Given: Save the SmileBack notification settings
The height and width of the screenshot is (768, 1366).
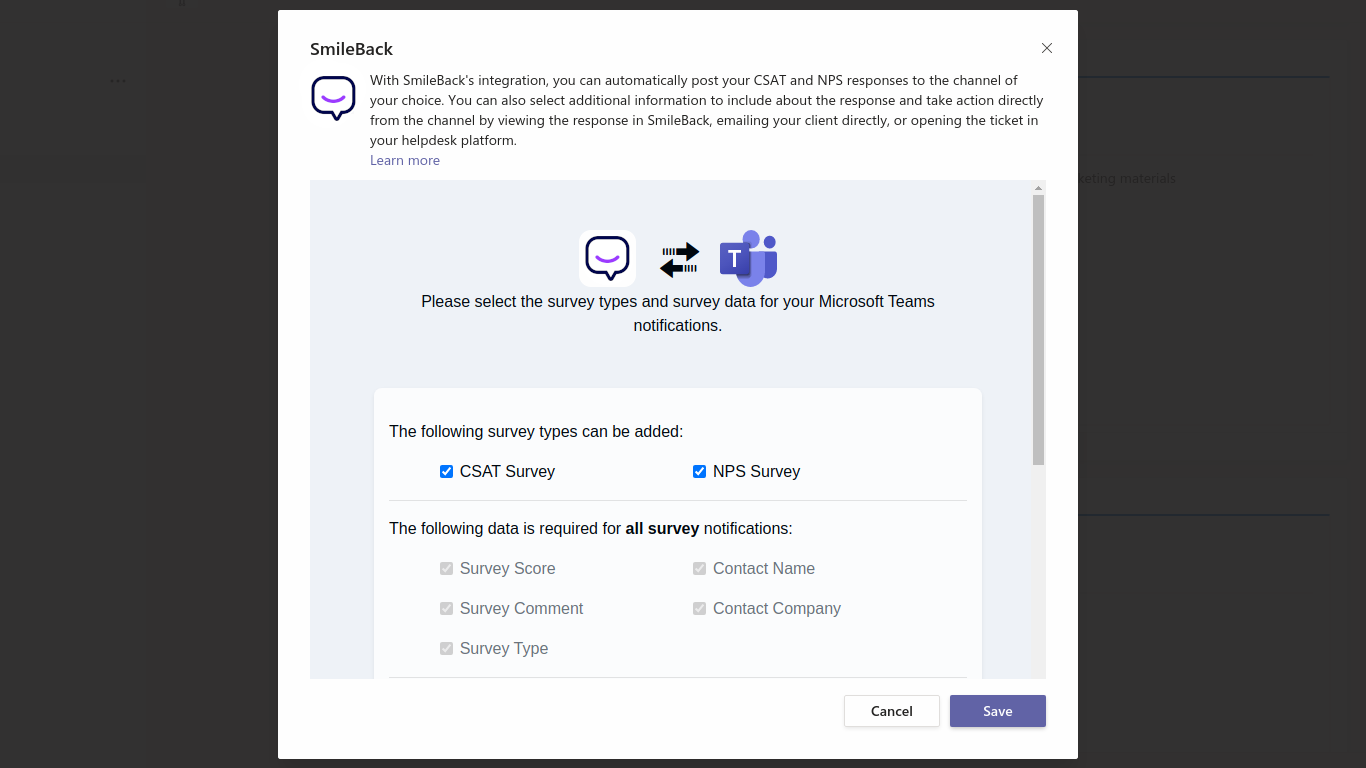Looking at the screenshot, I should point(997,711).
